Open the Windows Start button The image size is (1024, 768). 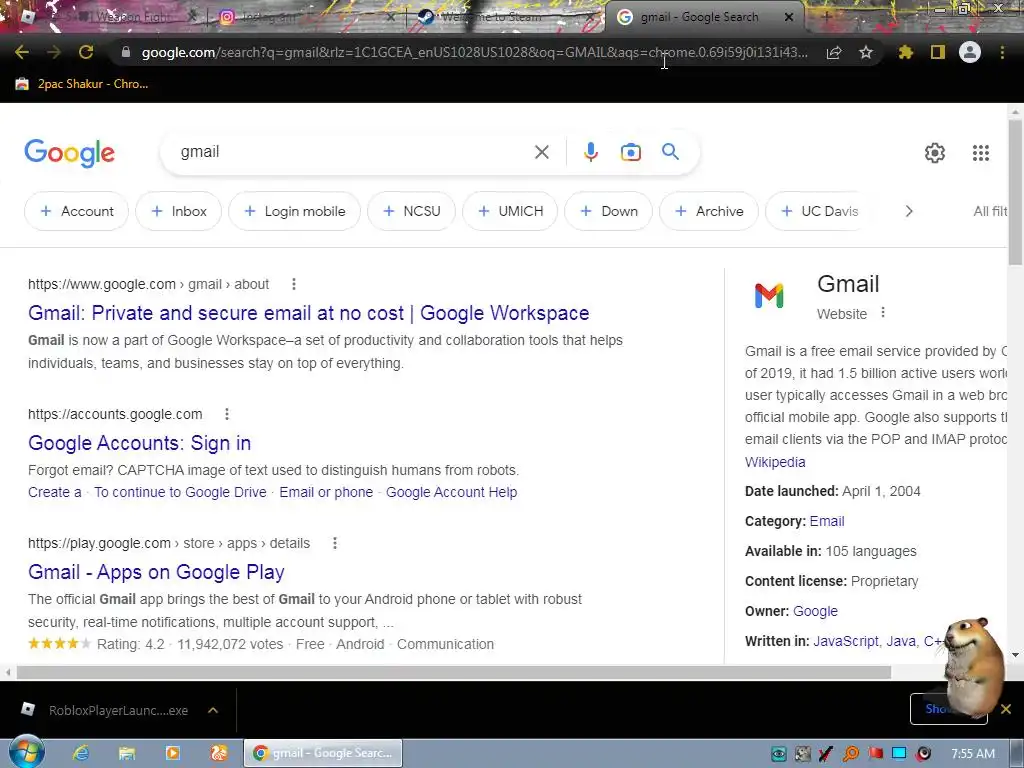coord(26,753)
